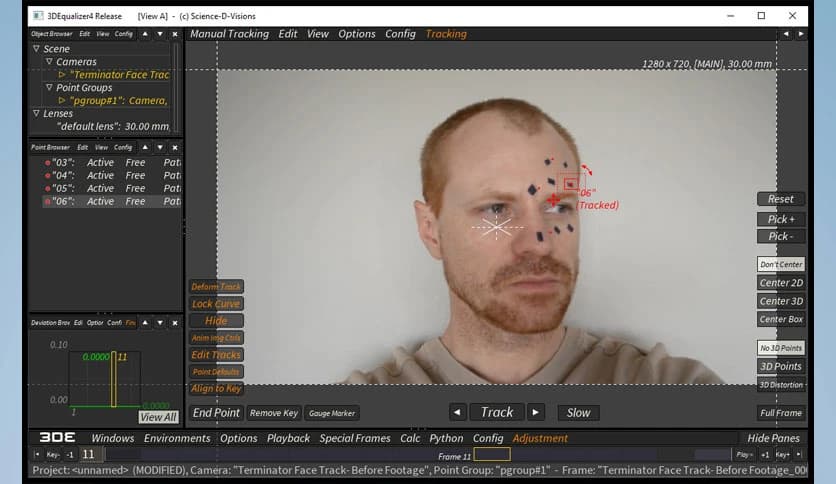Expand the pgroup#1 point group
This screenshot has width=836, height=484.
click(x=62, y=100)
